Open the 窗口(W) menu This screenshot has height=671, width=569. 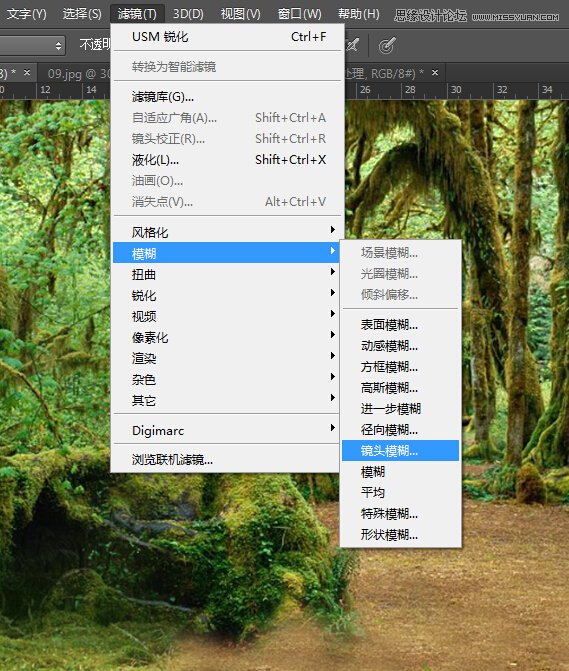299,14
